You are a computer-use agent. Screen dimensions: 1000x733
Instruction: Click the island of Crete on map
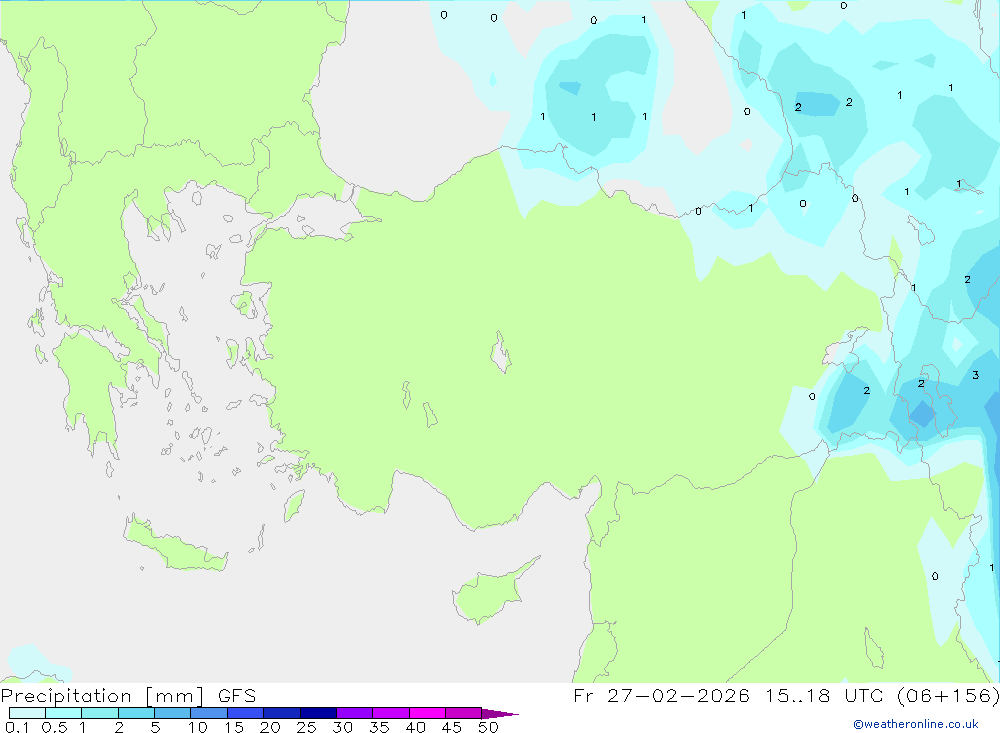tap(175, 545)
